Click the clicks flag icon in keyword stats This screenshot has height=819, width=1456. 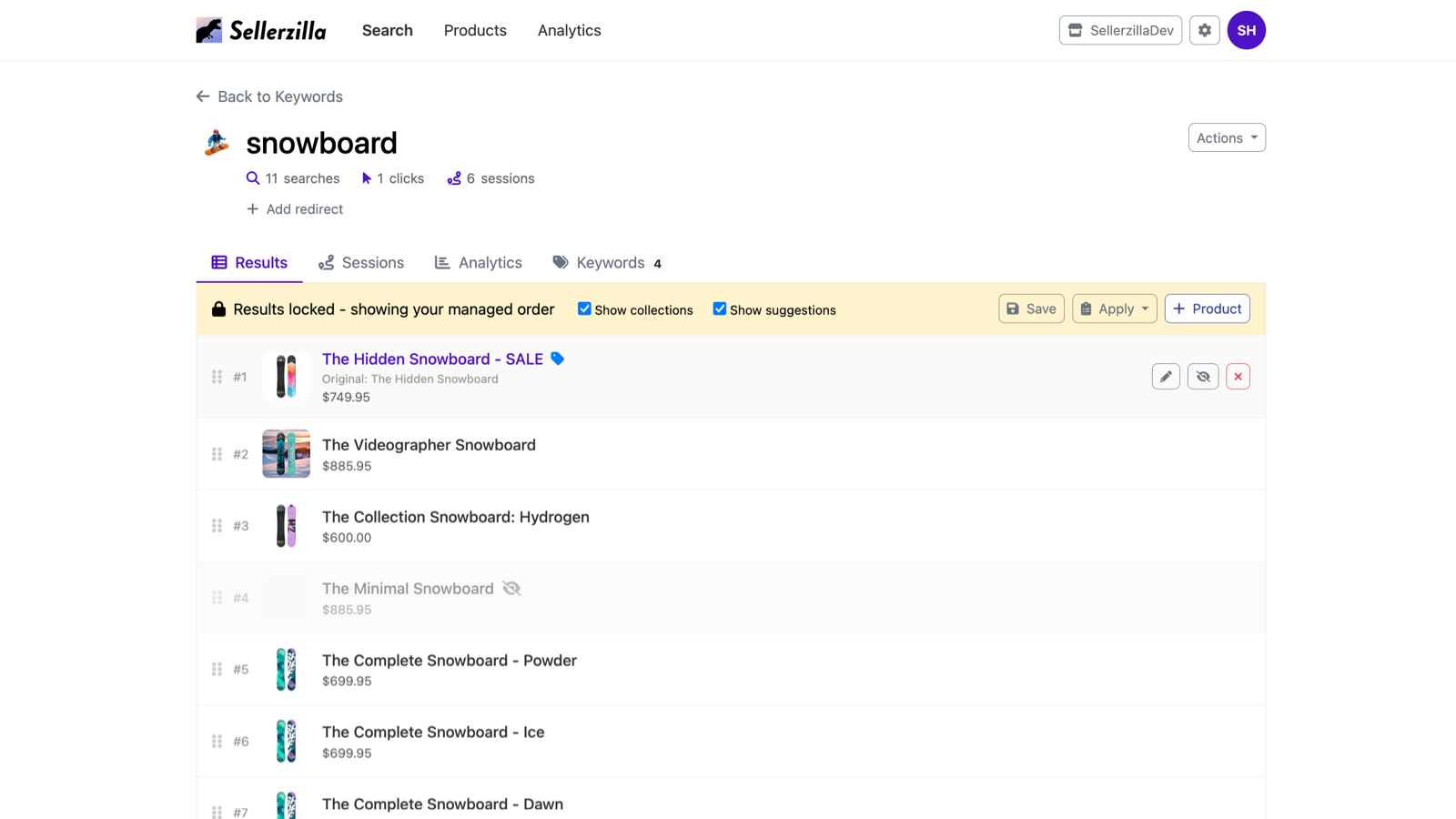tap(366, 177)
